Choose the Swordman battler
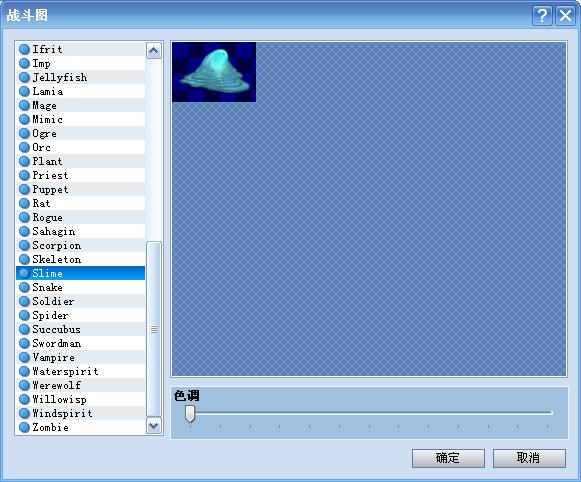The height and width of the screenshot is (482, 581). 80,343
